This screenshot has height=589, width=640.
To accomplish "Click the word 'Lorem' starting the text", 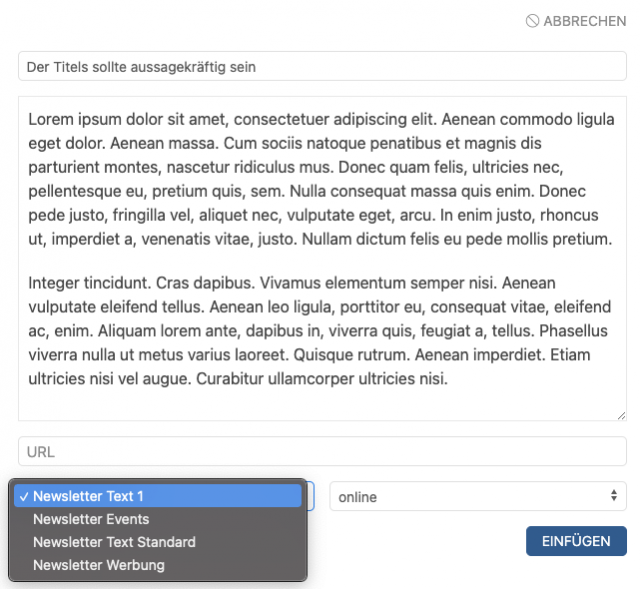I will click(x=50, y=118).
